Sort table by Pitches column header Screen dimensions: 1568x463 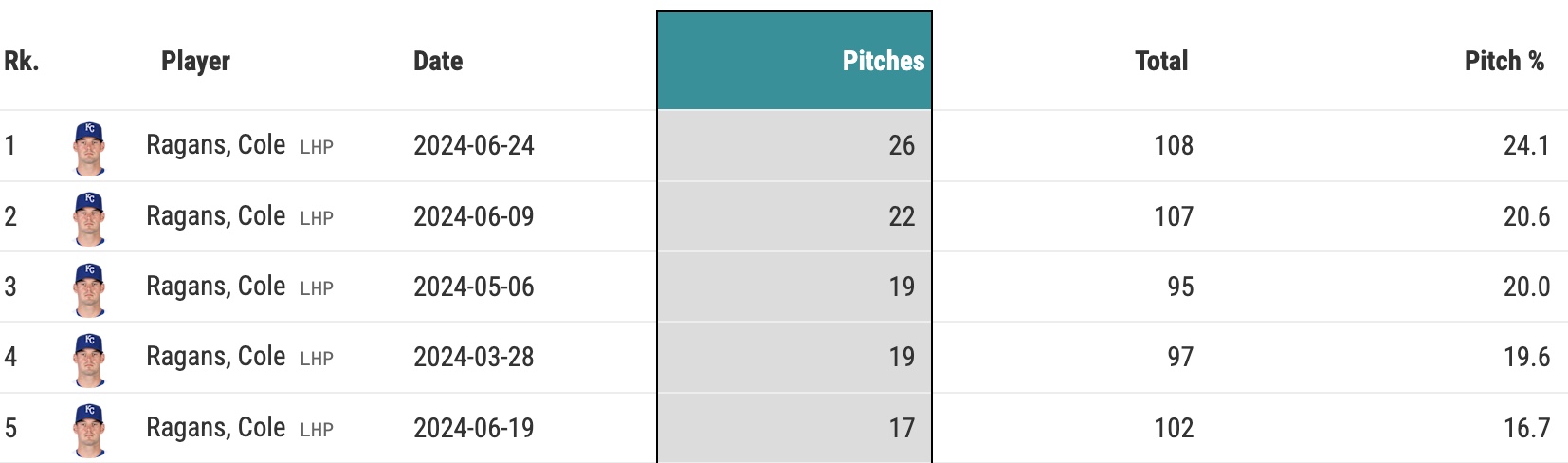(x=883, y=61)
